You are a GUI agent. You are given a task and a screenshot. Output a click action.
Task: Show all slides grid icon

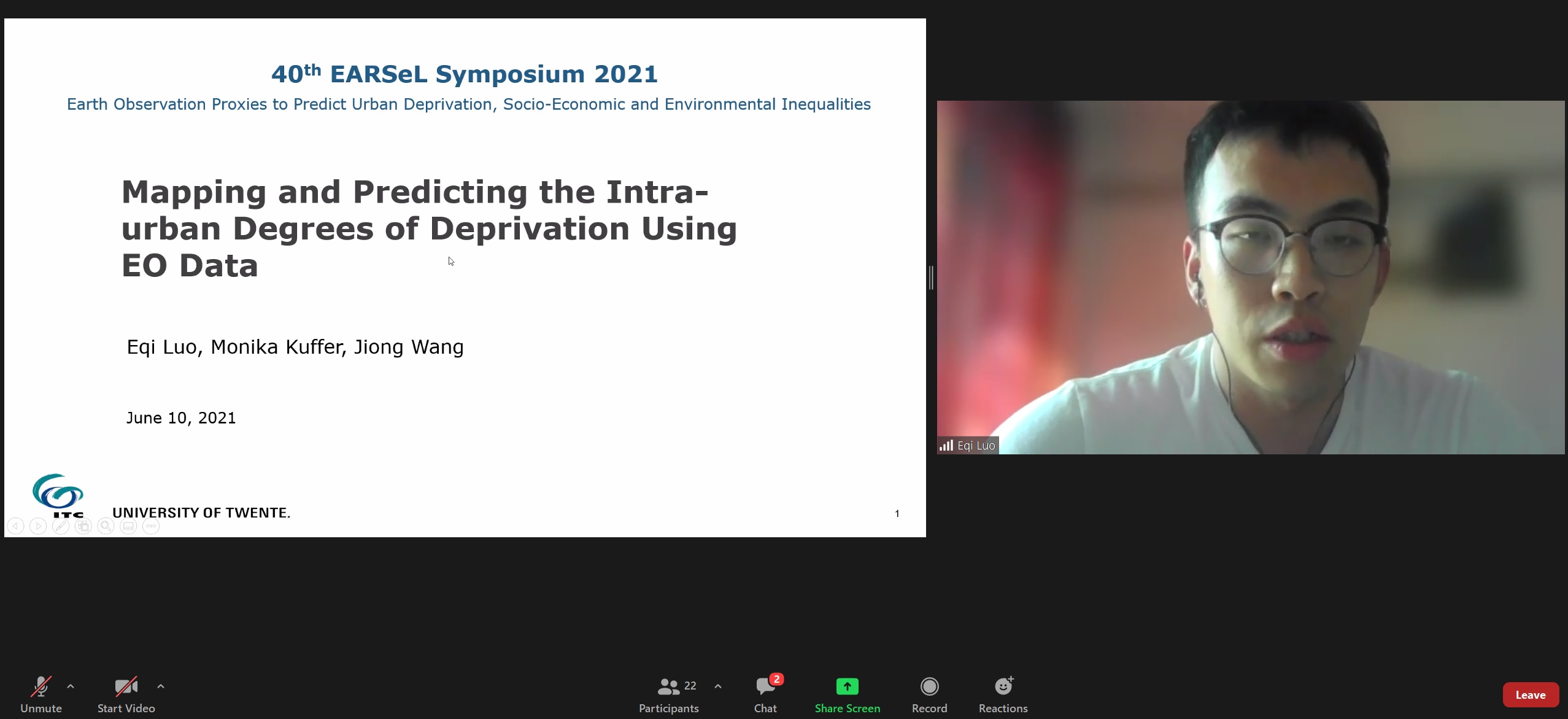pyautogui.click(x=83, y=526)
